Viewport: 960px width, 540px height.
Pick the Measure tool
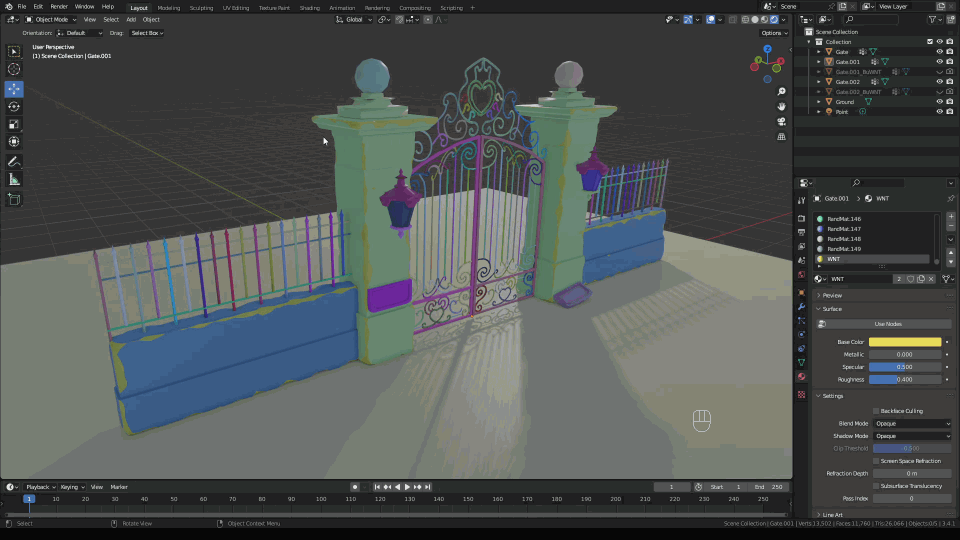click(14, 179)
